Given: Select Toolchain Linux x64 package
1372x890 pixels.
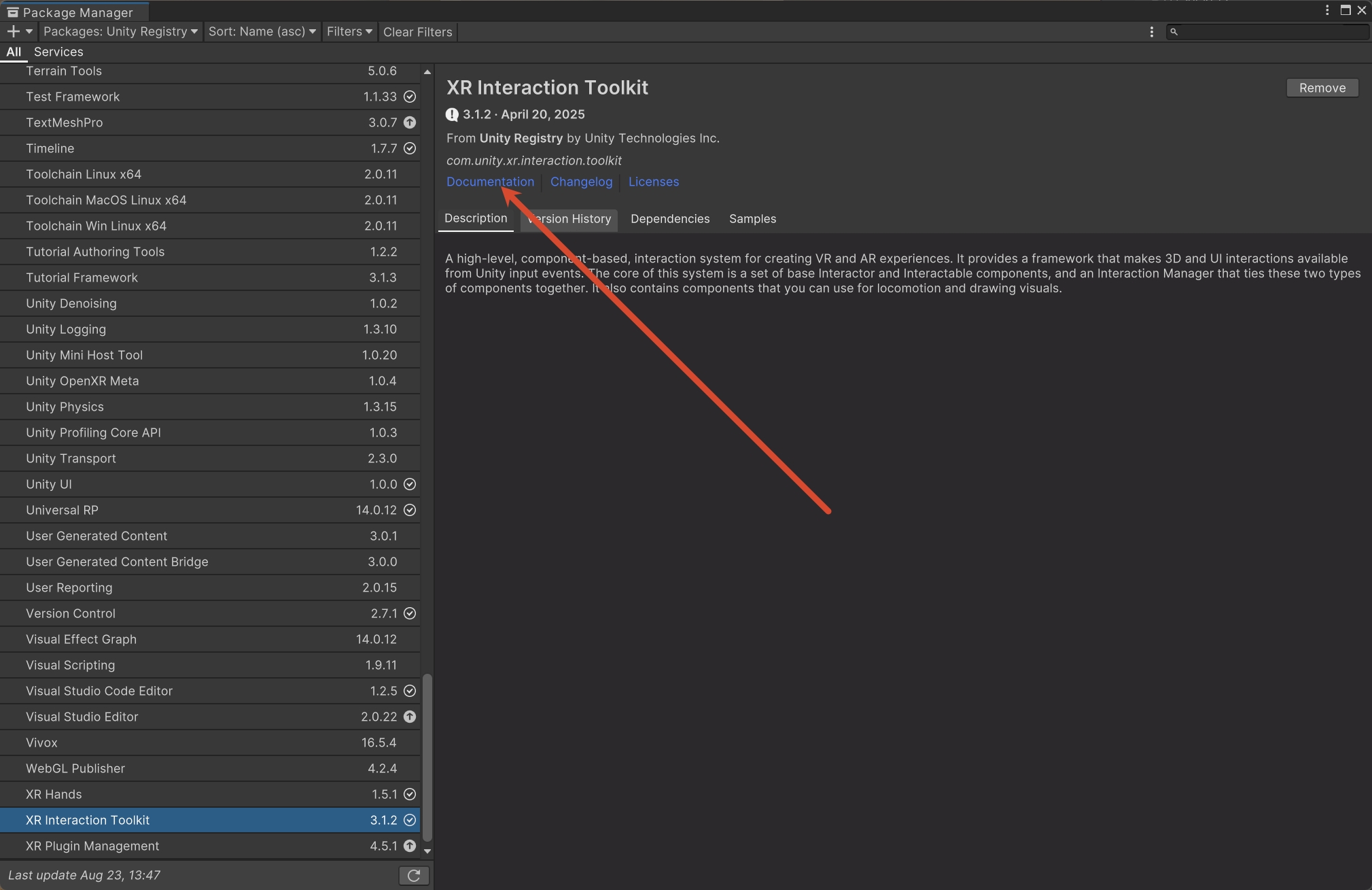Looking at the screenshot, I should [210, 174].
